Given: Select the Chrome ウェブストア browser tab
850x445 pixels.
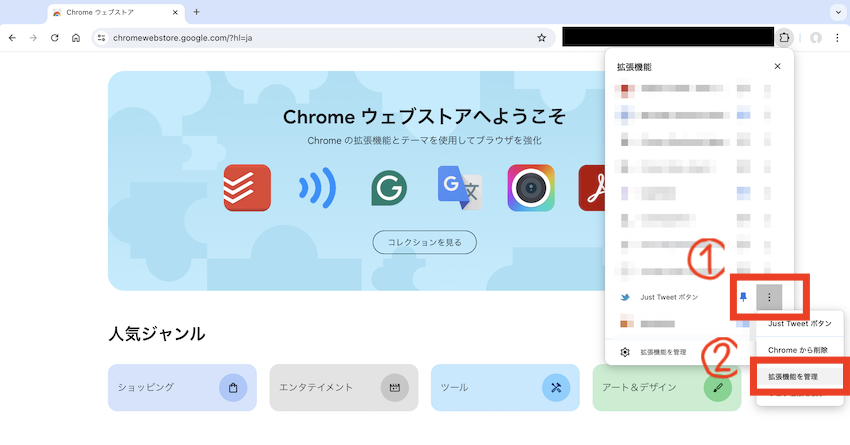Looking at the screenshot, I should (x=116, y=12).
